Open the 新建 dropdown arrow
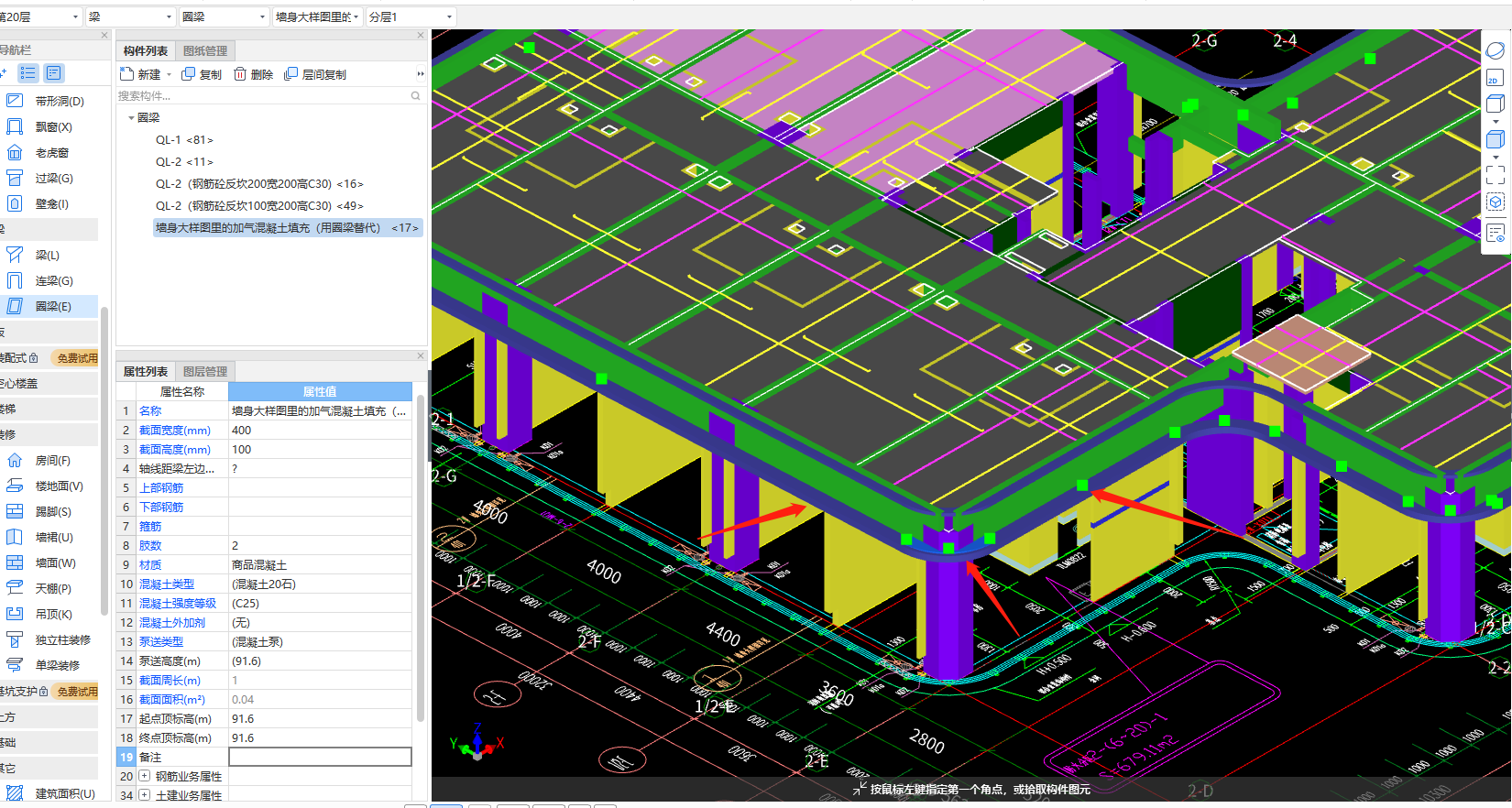Viewport: 1512px width, 808px height. (x=169, y=75)
